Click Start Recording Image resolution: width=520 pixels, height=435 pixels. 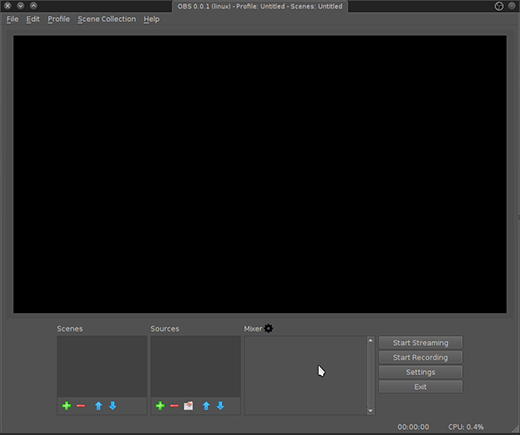(x=421, y=357)
